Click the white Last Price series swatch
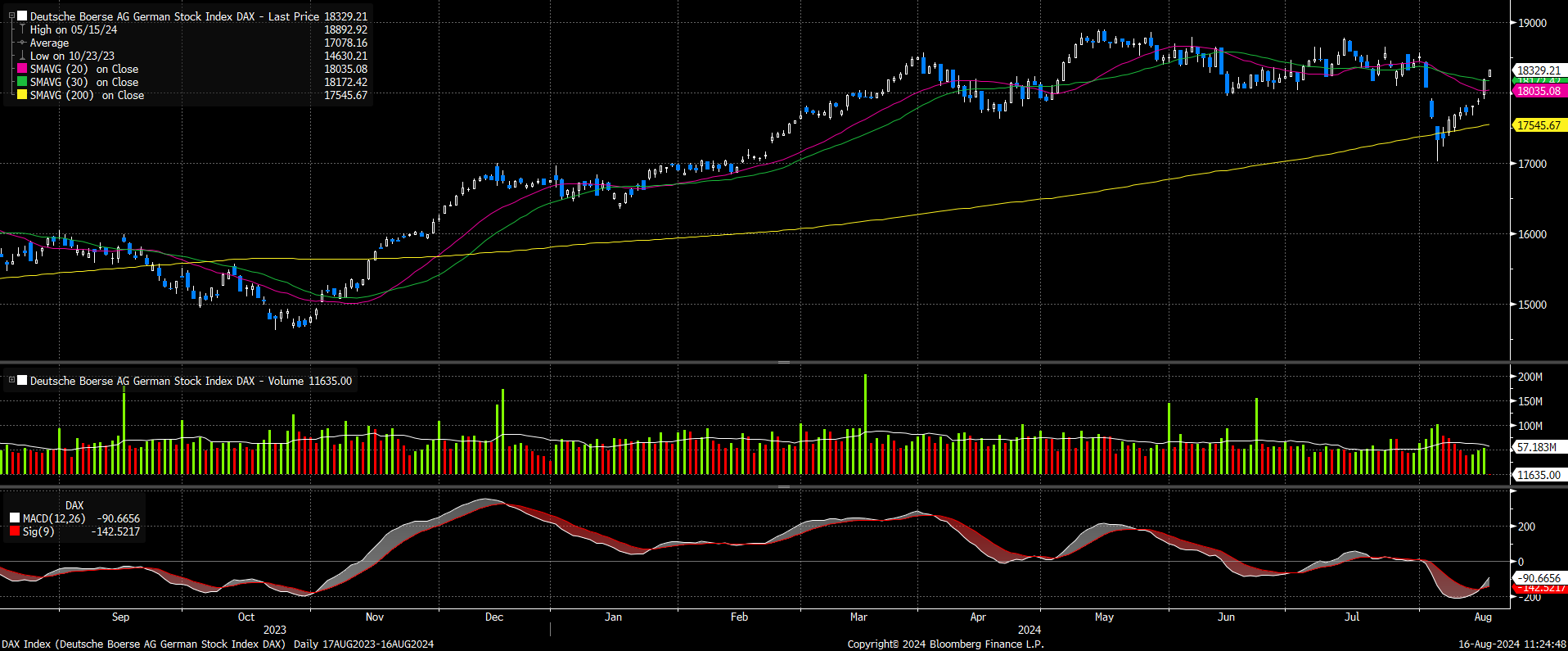The image size is (1568, 651). pyautogui.click(x=22, y=16)
